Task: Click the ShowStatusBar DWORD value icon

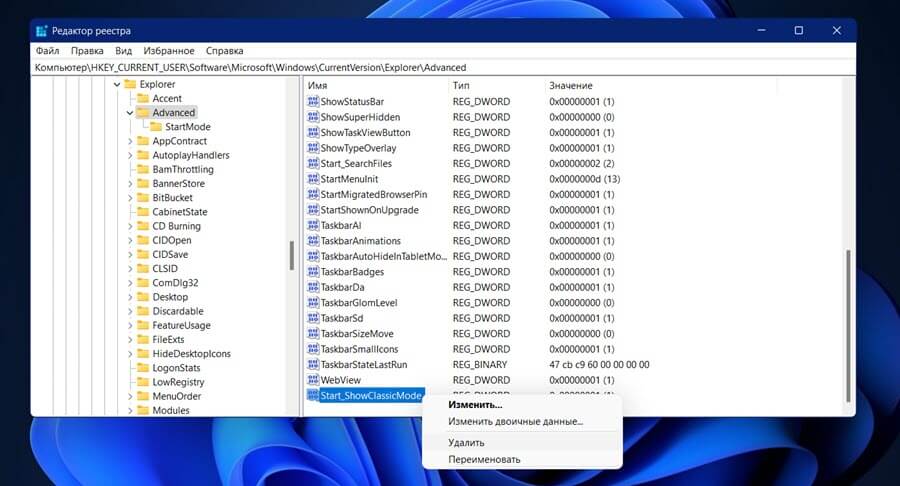Action: (313, 102)
